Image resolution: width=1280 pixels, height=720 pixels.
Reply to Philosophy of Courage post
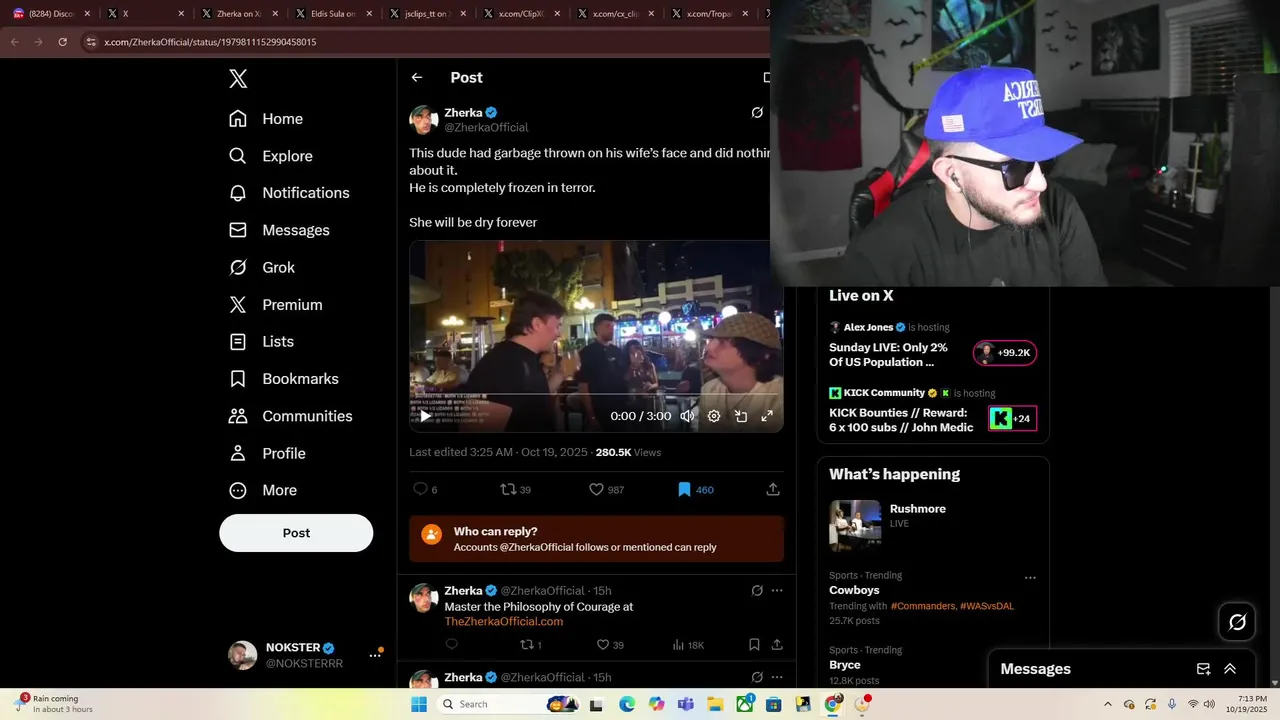pos(451,645)
